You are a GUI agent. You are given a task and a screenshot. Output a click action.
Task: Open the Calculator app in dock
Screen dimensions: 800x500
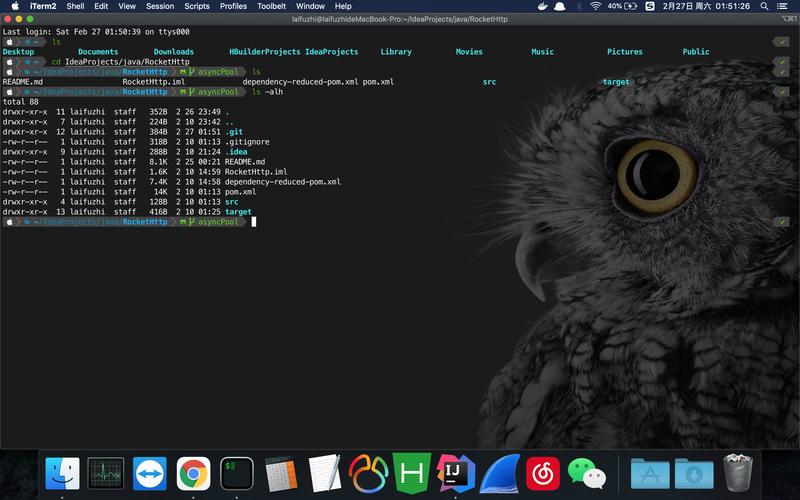click(x=281, y=473)
